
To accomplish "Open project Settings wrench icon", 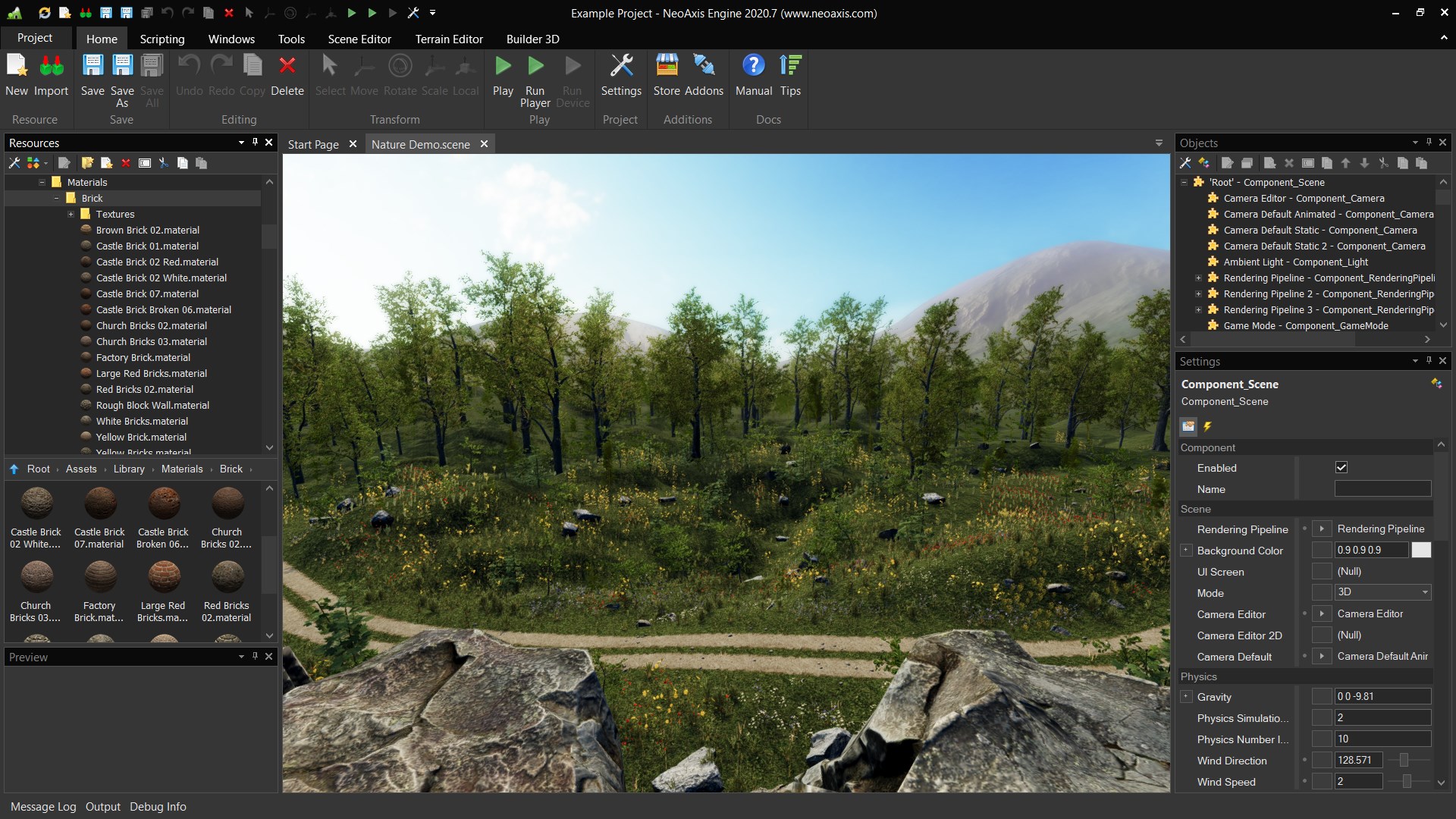I will (x=621, y=67).
